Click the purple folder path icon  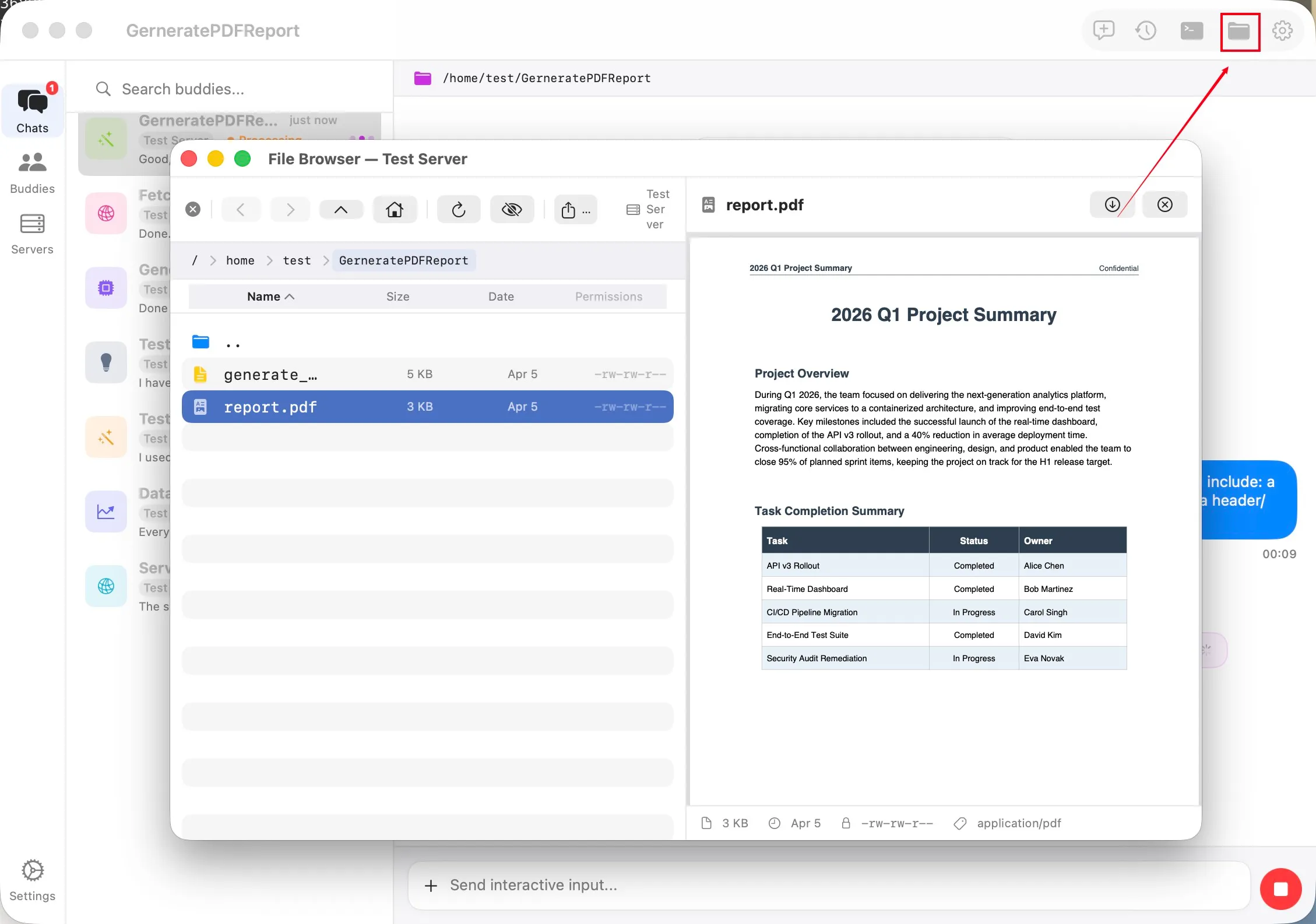tap(423, 78)
